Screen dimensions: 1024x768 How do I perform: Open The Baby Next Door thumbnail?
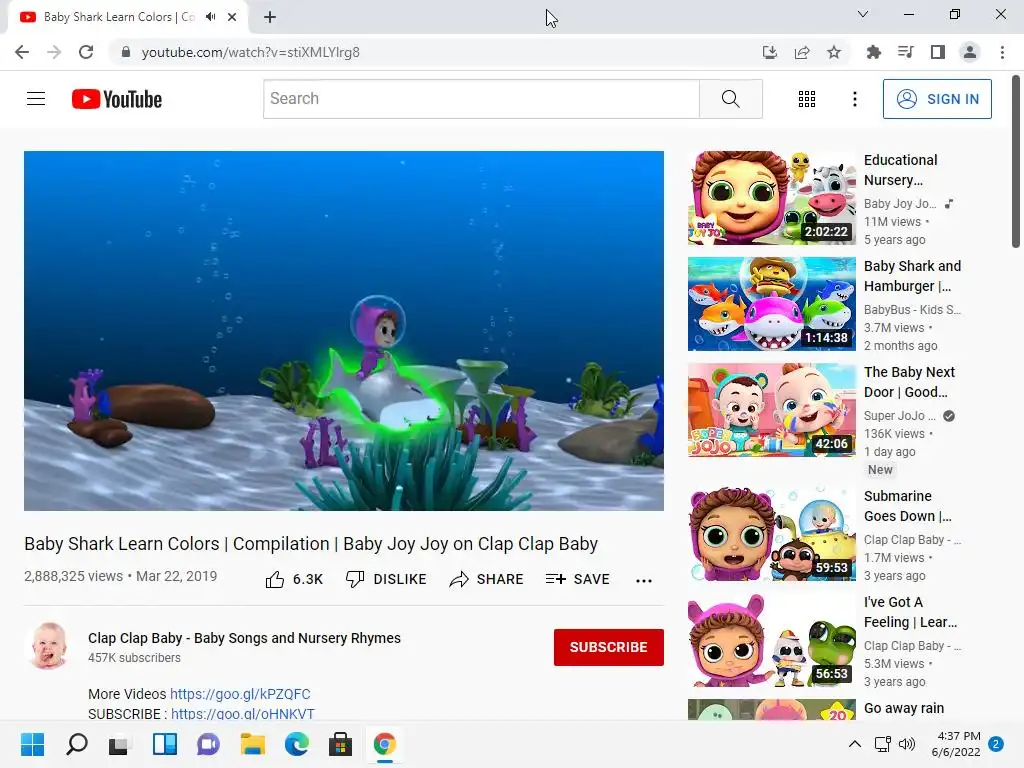point(771,409)
